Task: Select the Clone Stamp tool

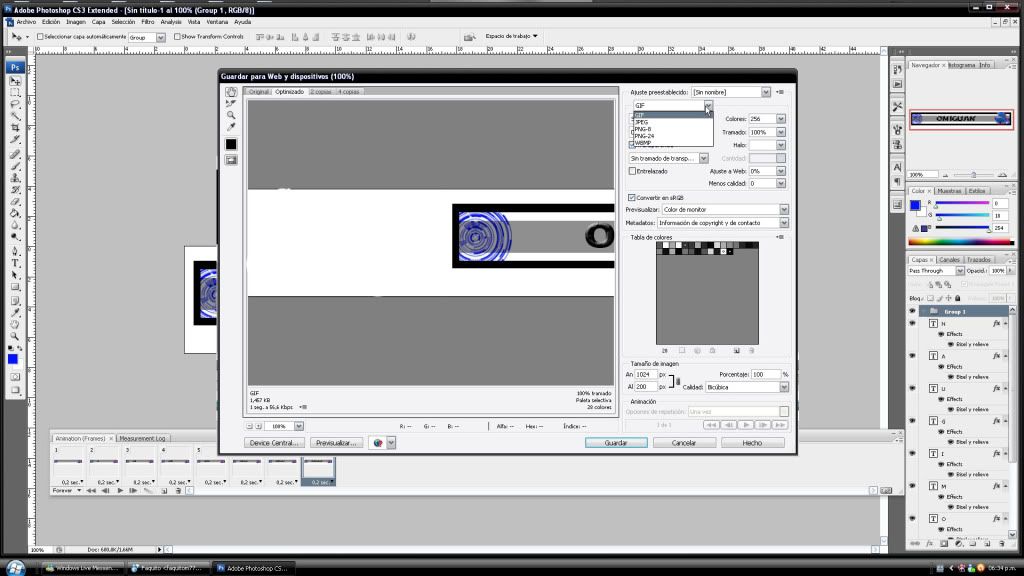Action: coord(15,178)
